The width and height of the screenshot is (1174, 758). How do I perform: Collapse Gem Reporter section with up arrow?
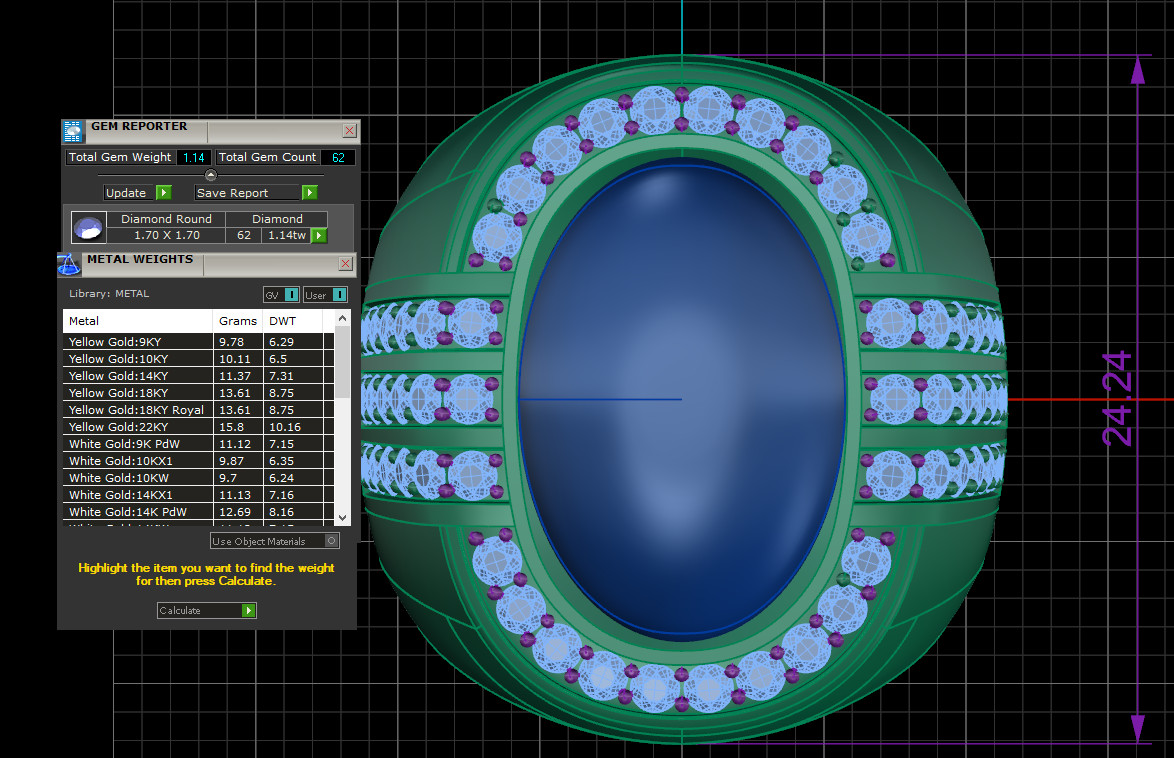click(210, 175)
